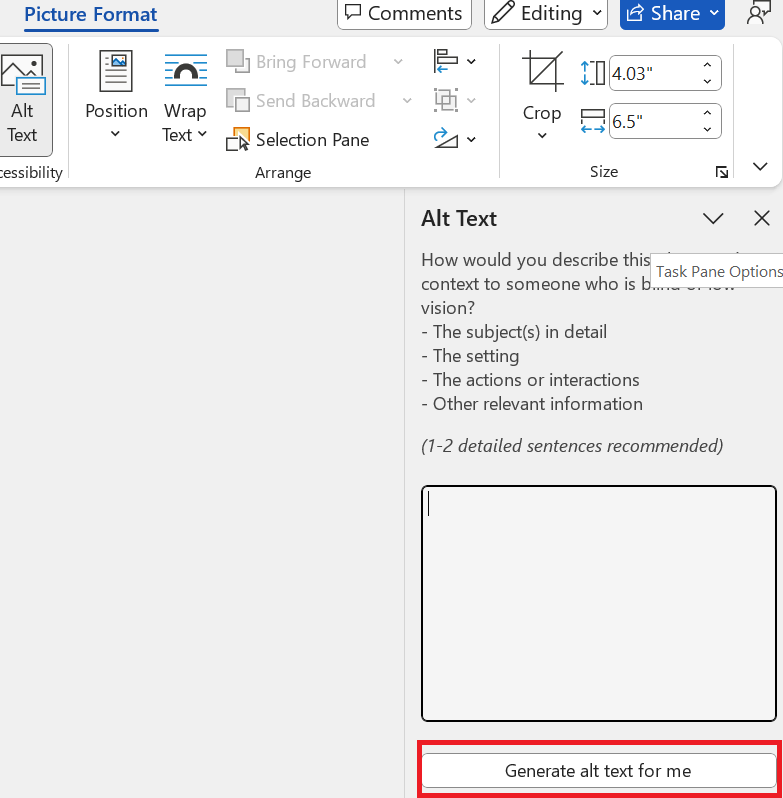Click in the alt text description box
Image resolution: width=783 pixels, height=798 pixels.
598,603
